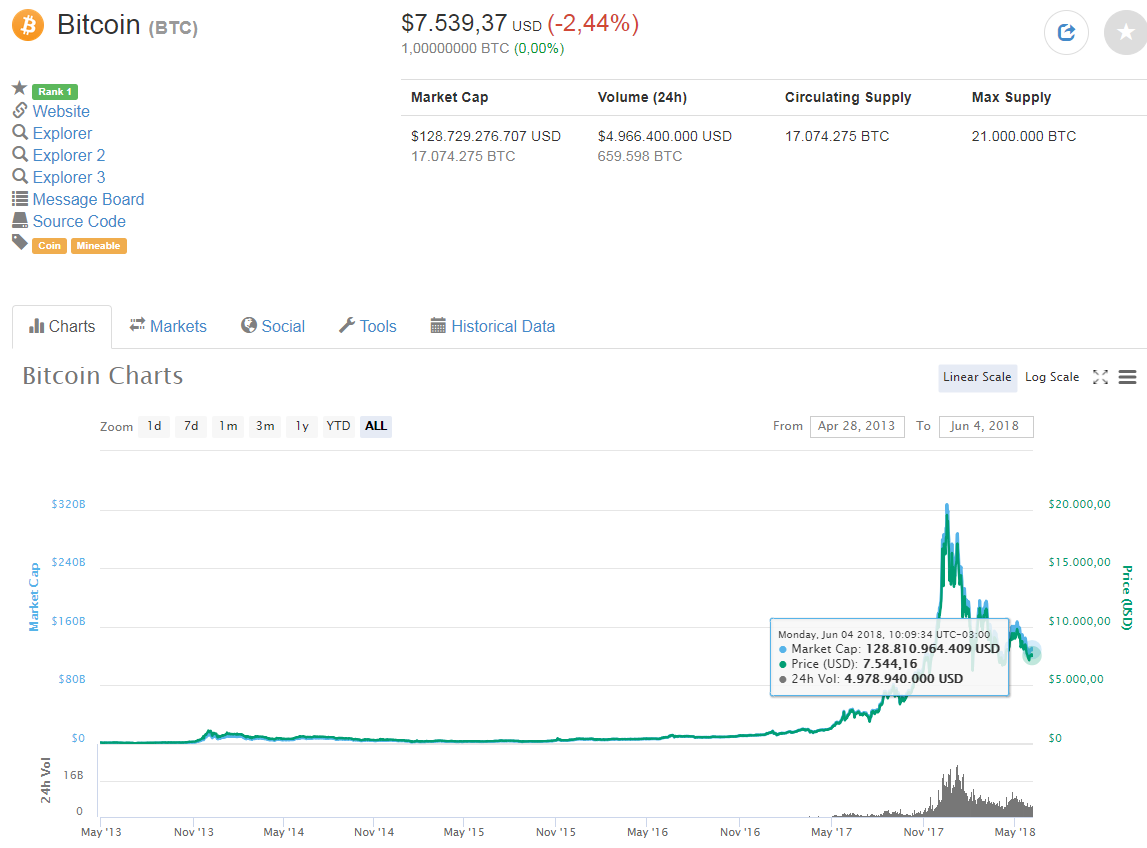Click the orange Coin tag

(50, 246)
